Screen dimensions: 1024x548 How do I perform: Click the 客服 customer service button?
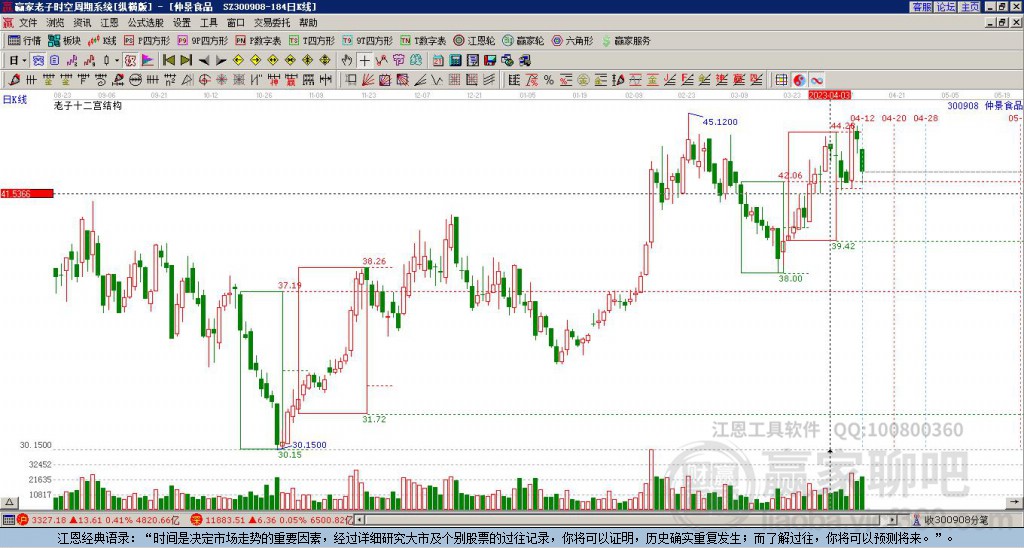921,6
